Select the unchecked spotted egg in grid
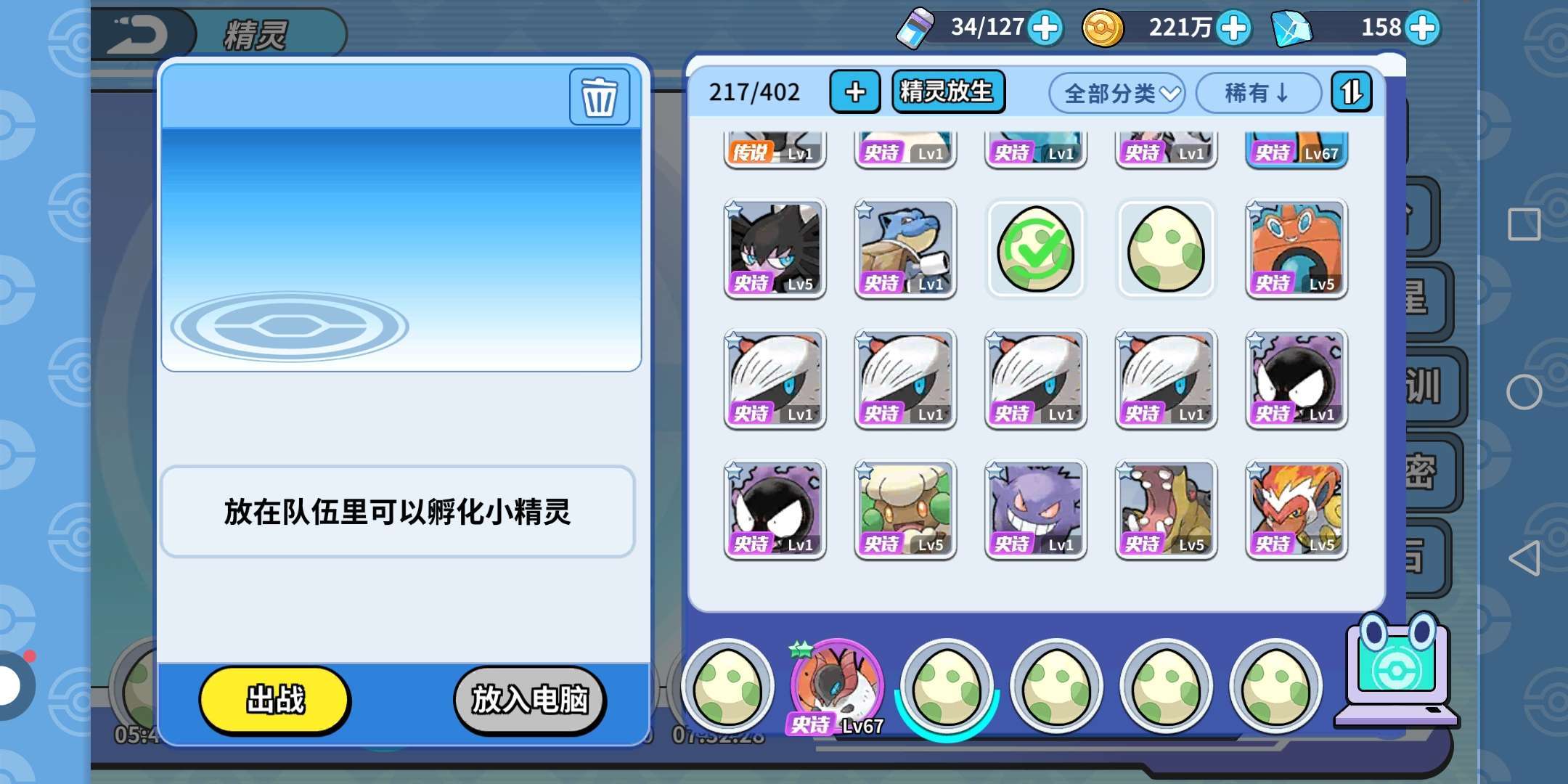Image resolution: width=1568 pixels, height=784 pixels. pyautogui.click(x=1166, y=249)
